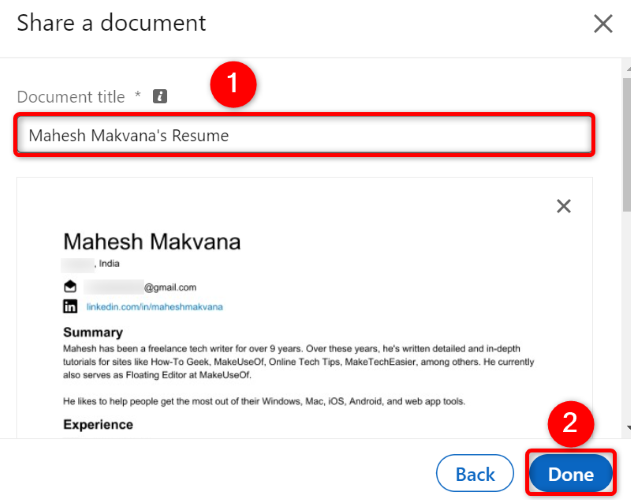This screenshot has height=500, width=631.
Task: Click the Share a document title
Action: pyautogui.click(x=111, y=23)
